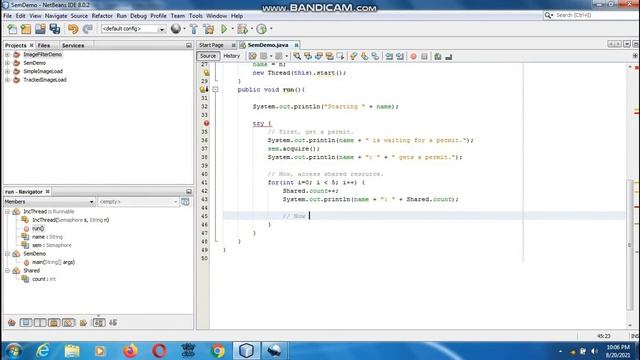Click the Search (Ctrl+I) field
The image size is (640, 360).
coord(592,15)
